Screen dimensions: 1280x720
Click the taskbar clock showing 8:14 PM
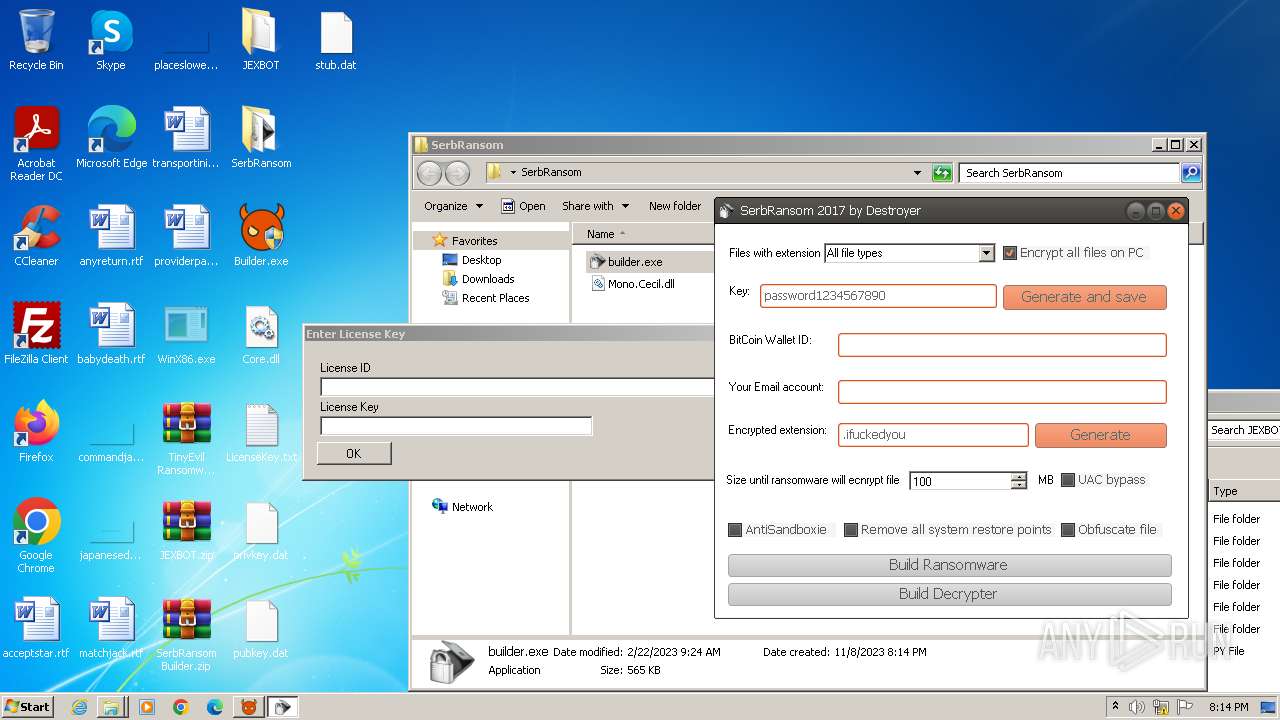coord(1228,707)
